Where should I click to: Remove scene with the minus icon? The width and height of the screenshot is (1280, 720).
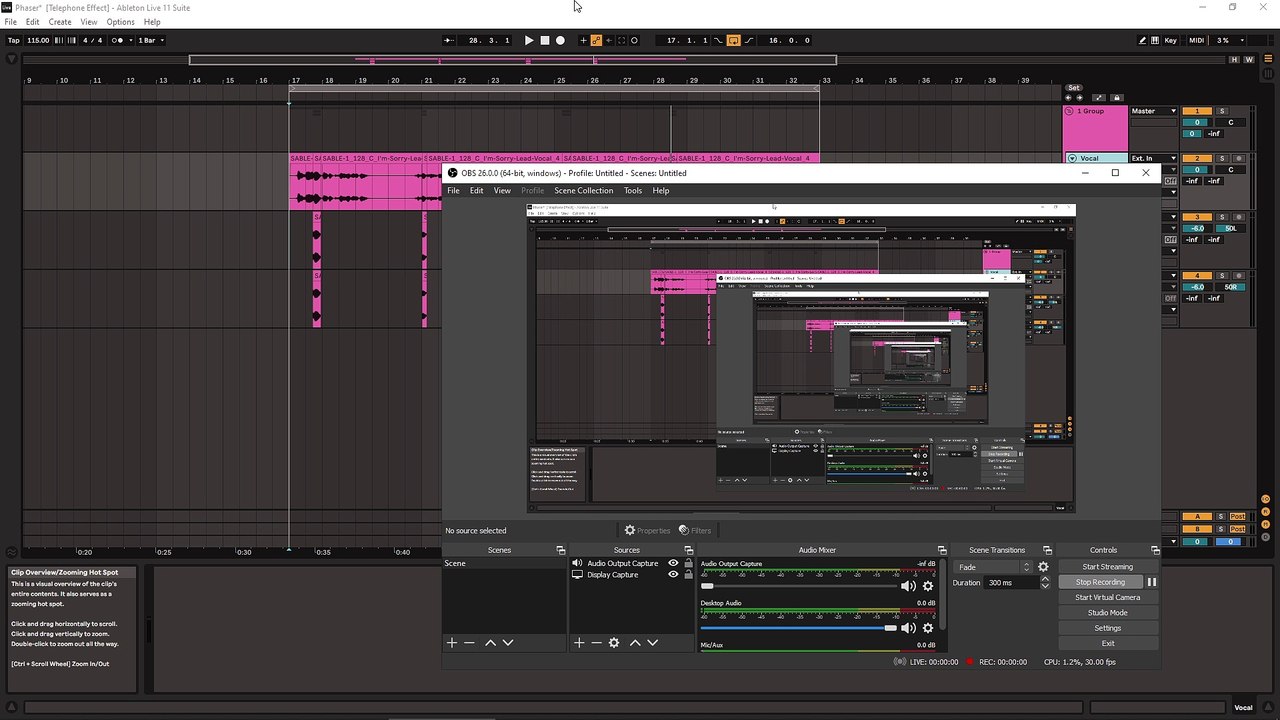pos(469,643)
